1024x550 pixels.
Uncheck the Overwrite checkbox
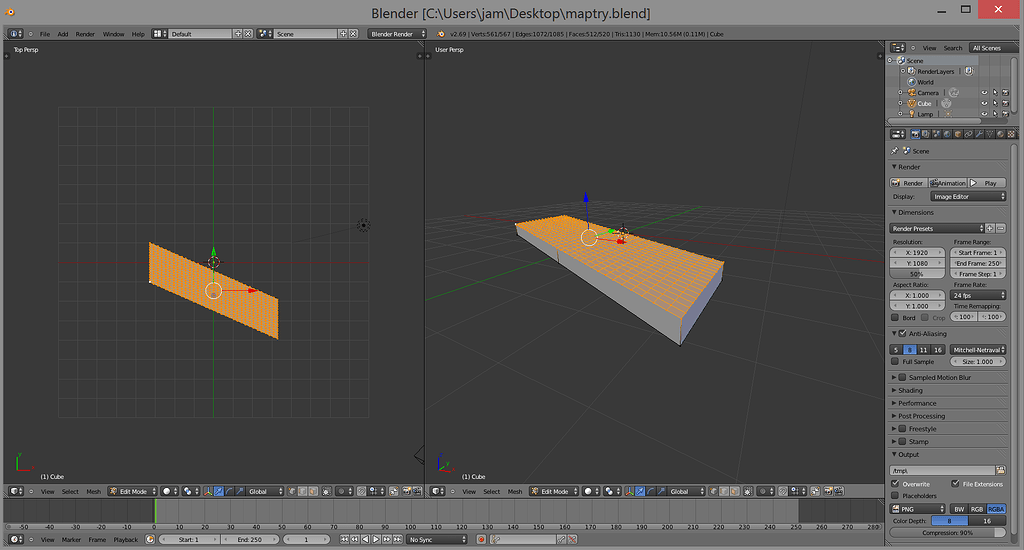click(895, 483)
